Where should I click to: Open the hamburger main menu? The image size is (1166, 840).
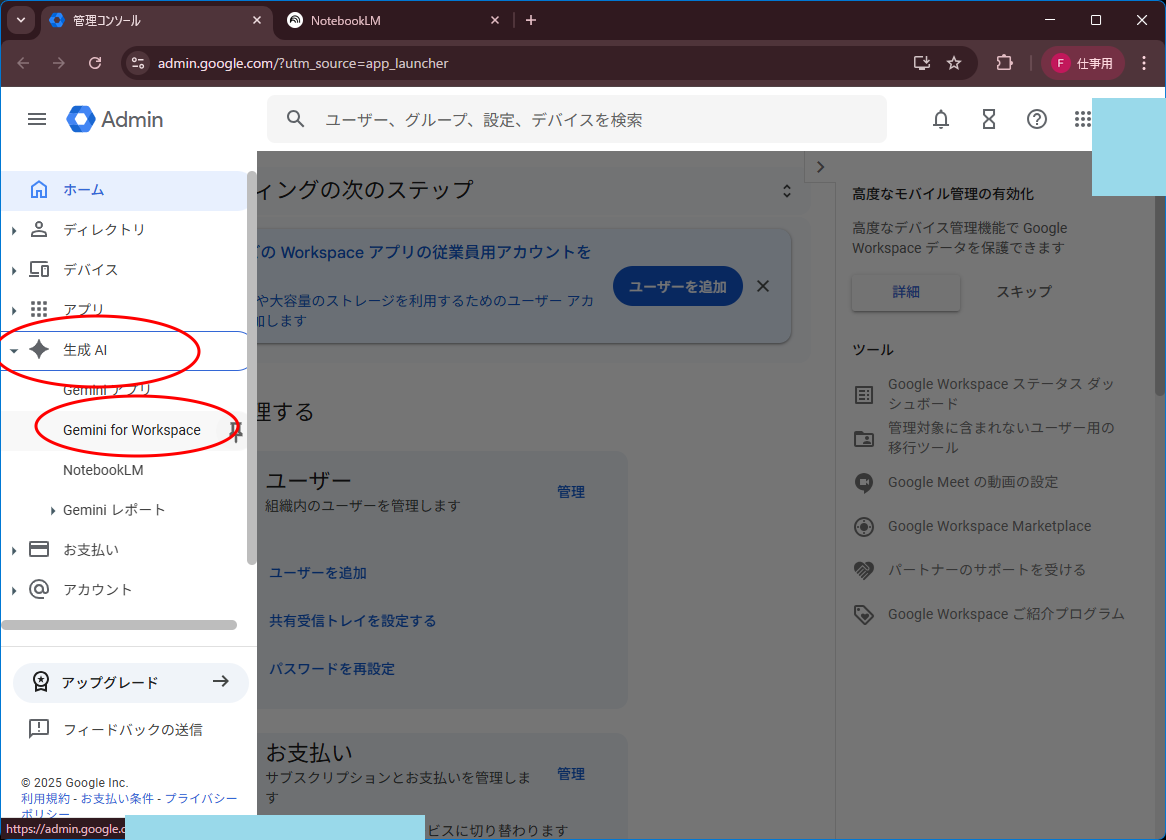(x=37, y=119)
